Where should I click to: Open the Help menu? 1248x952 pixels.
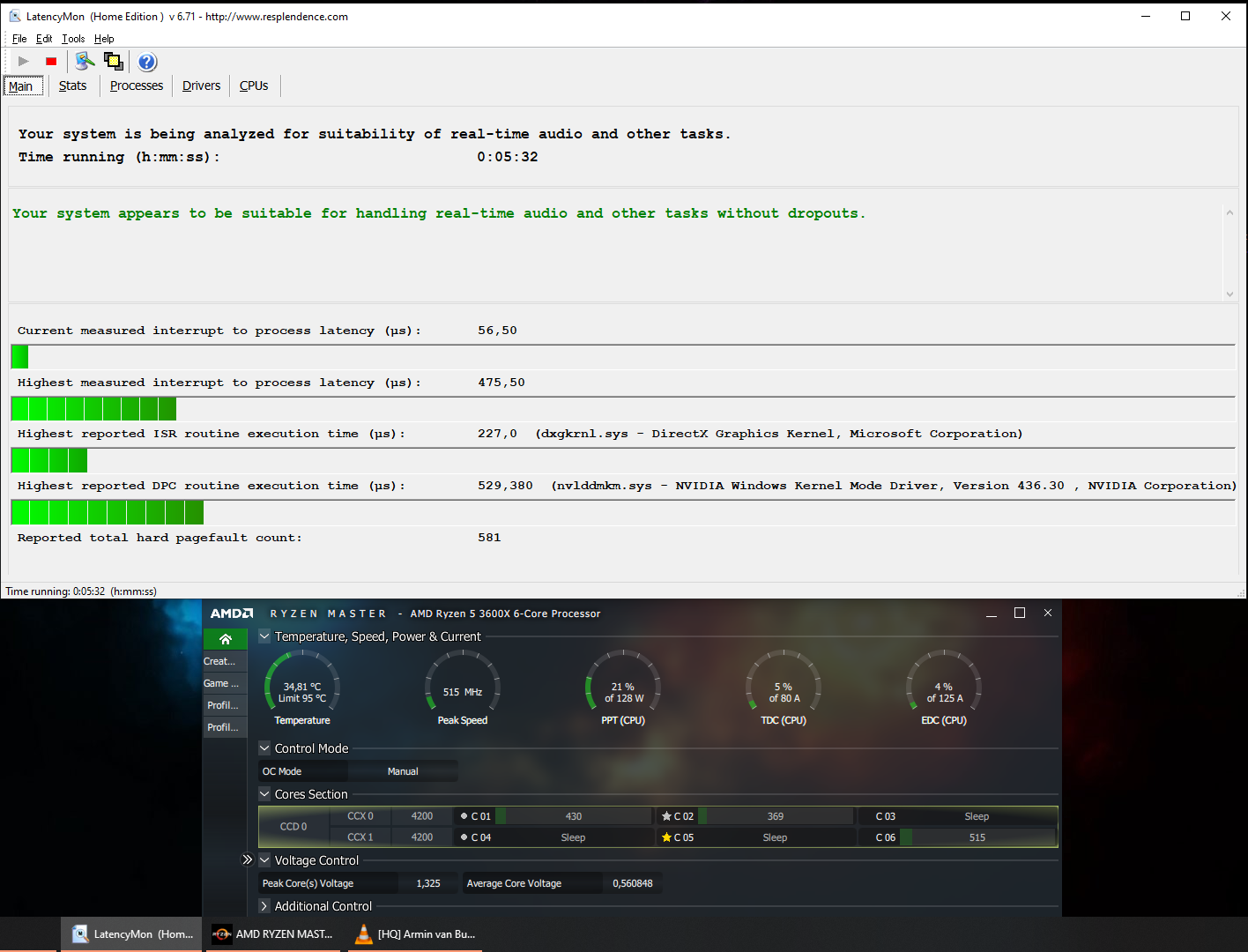point(104,39)
